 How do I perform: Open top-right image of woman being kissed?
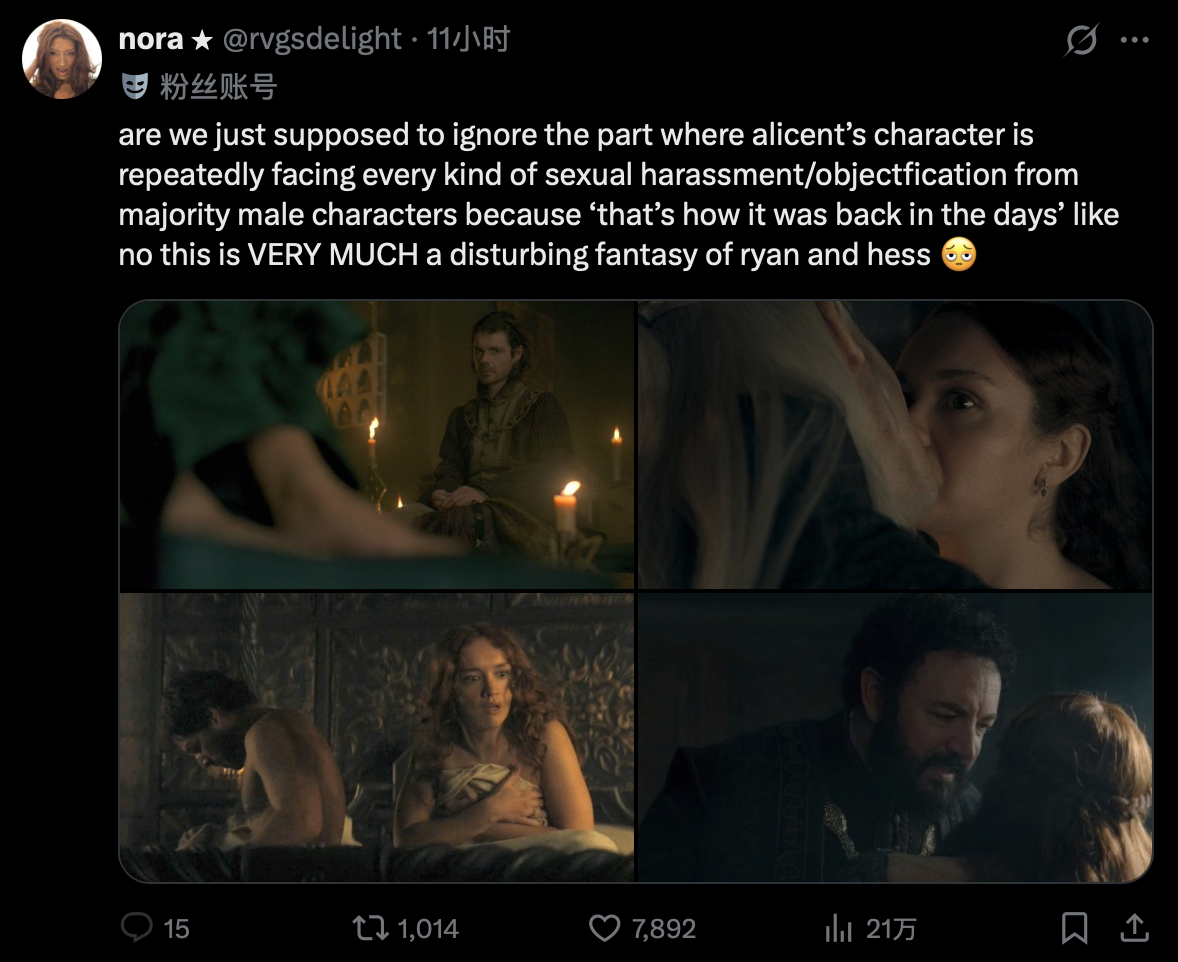click(895, 444)
